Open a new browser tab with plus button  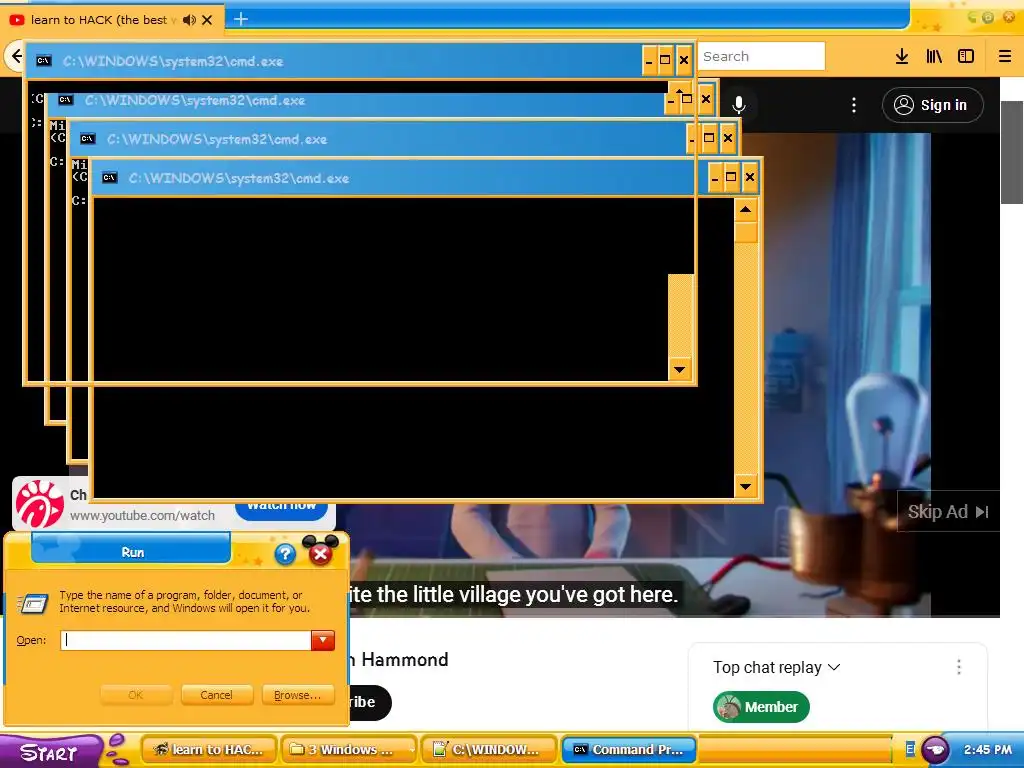point(241,19)
